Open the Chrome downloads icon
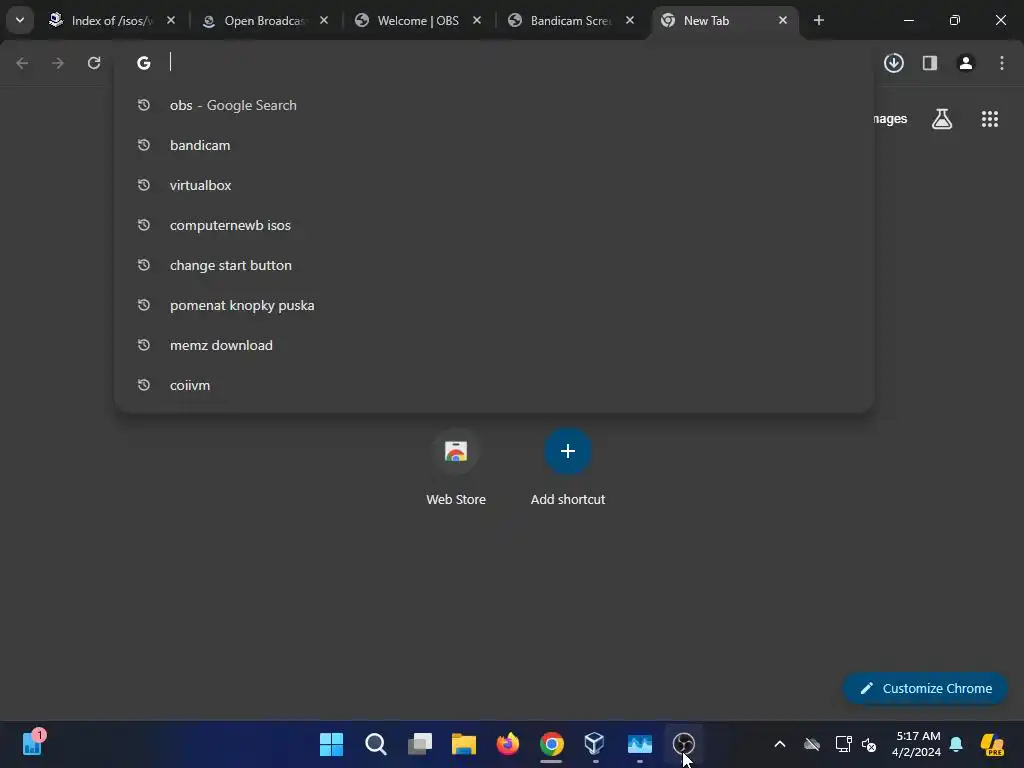Screen dimensions: 1024x768 coord(894,63)
